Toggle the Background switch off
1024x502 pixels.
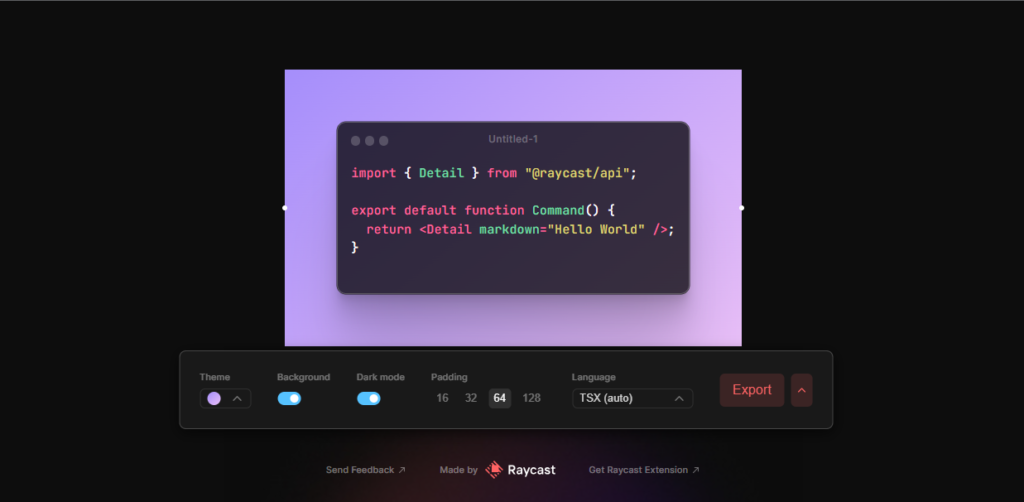[289, 398]
